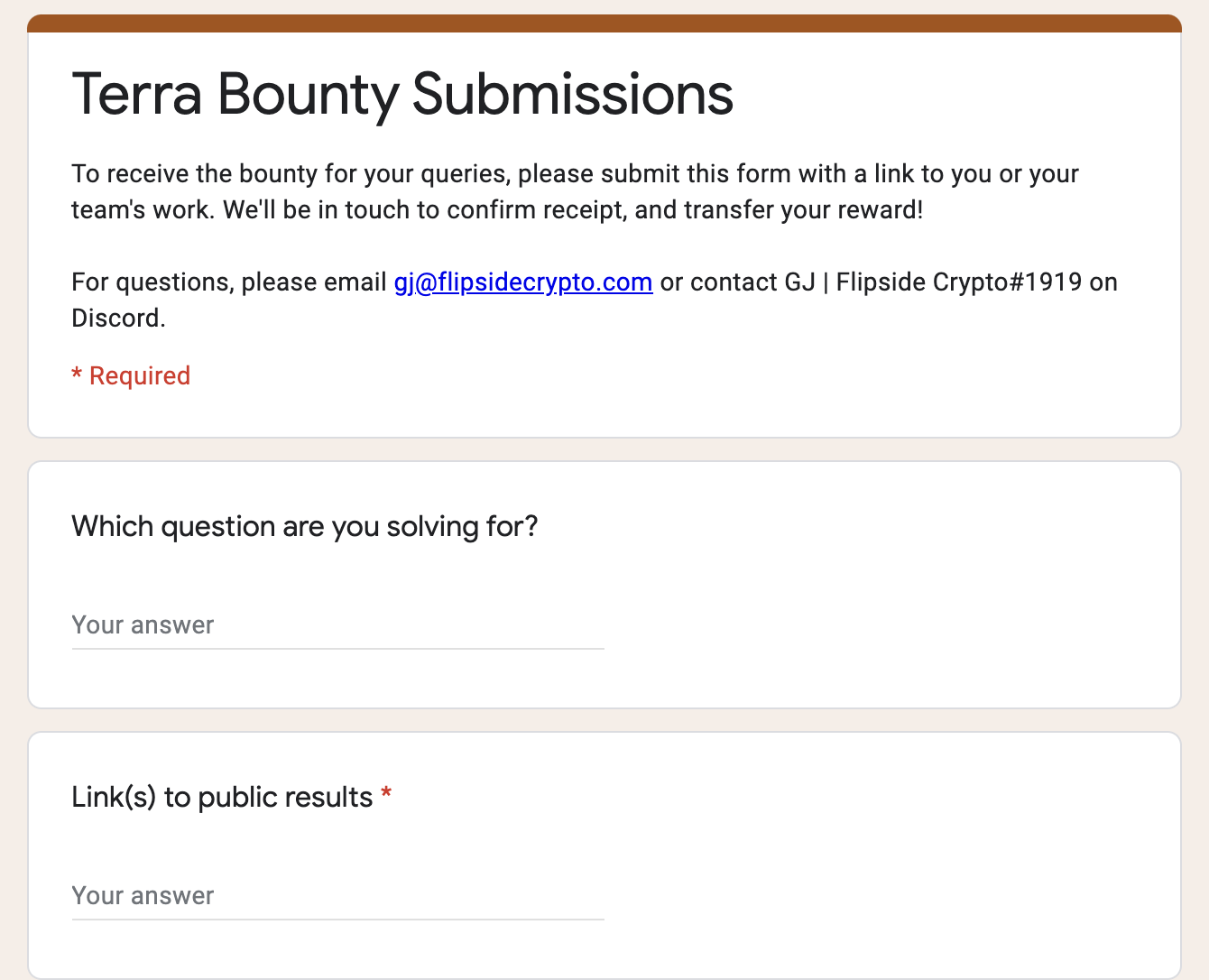Click the beige page background beside the form
Viewport: 1209px width, 980px height.
click(13, 541)
